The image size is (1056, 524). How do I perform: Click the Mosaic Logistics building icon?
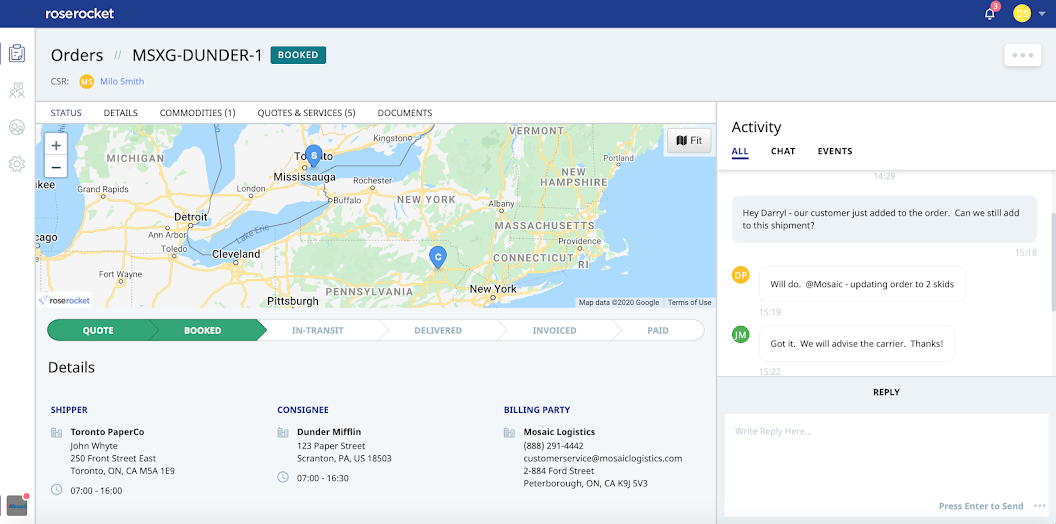pos(510,432)
